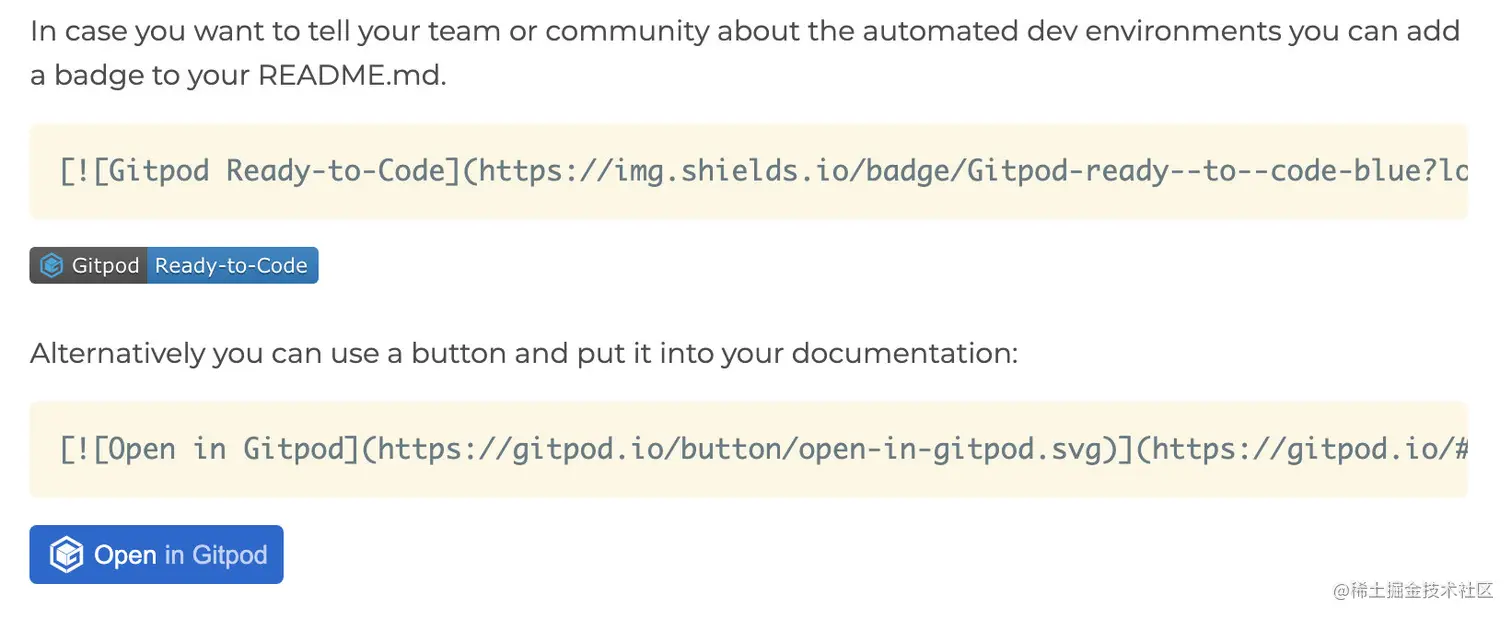
Task: Click the cube logo in the Open in Gitpod button
Action: coord(66,555)
